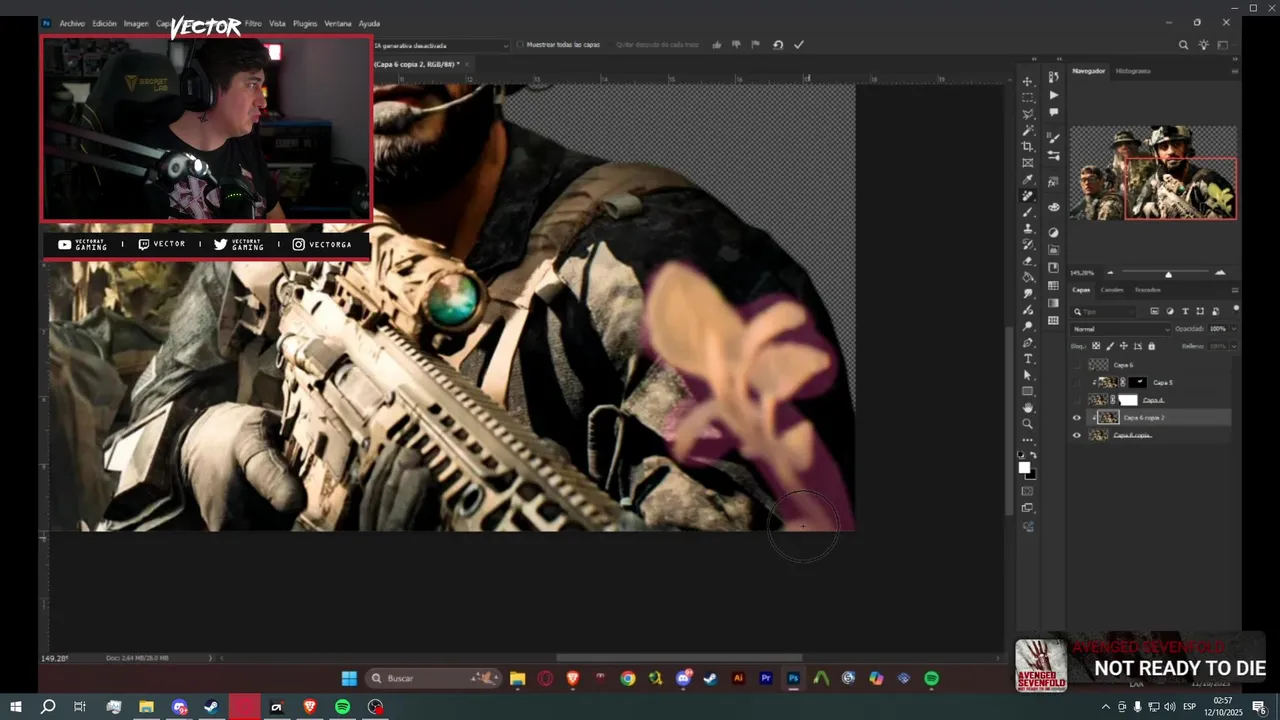Select the Path Selection tool
This screenshot has height=720, width=1280.
[1028, 375]
